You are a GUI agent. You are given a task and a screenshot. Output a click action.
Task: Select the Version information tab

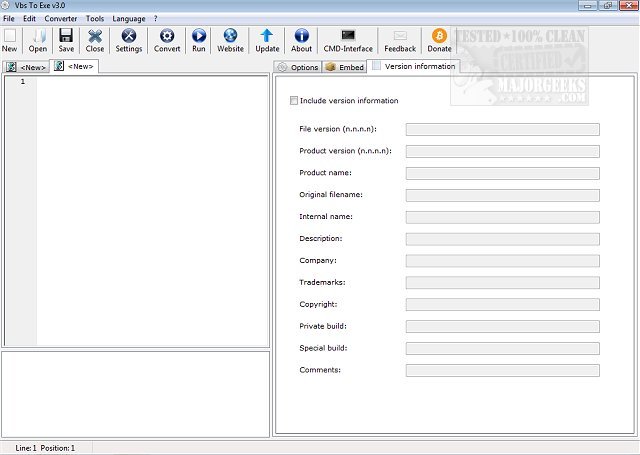[x=413, y=66]
